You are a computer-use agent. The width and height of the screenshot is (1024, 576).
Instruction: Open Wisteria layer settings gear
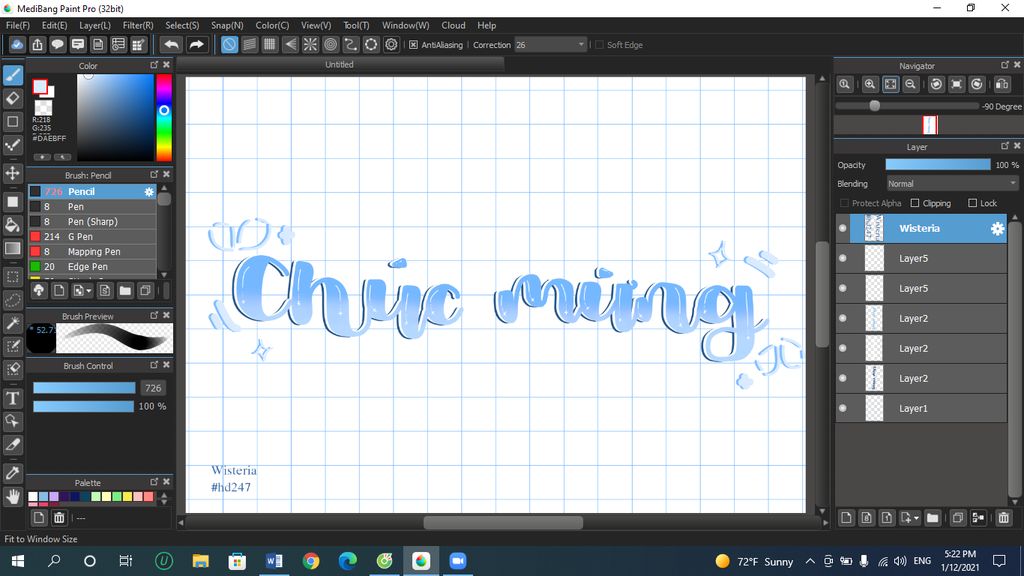click(997, 229)
